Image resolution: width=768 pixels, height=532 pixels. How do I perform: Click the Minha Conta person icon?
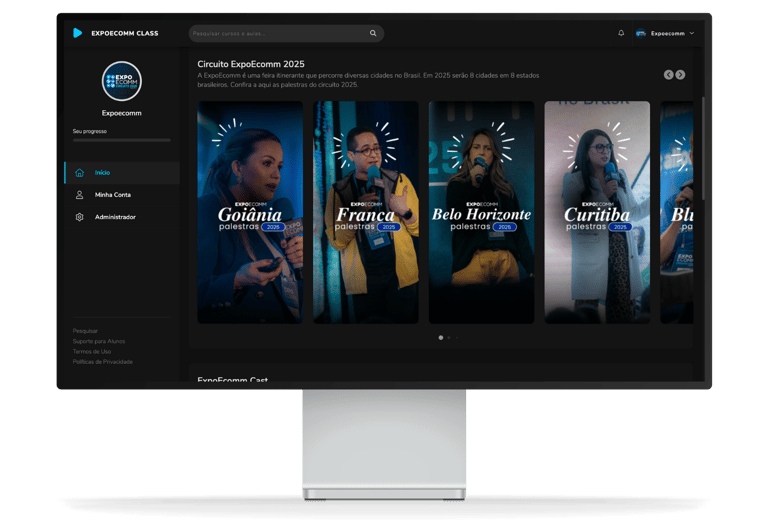(x=79, y=194)
